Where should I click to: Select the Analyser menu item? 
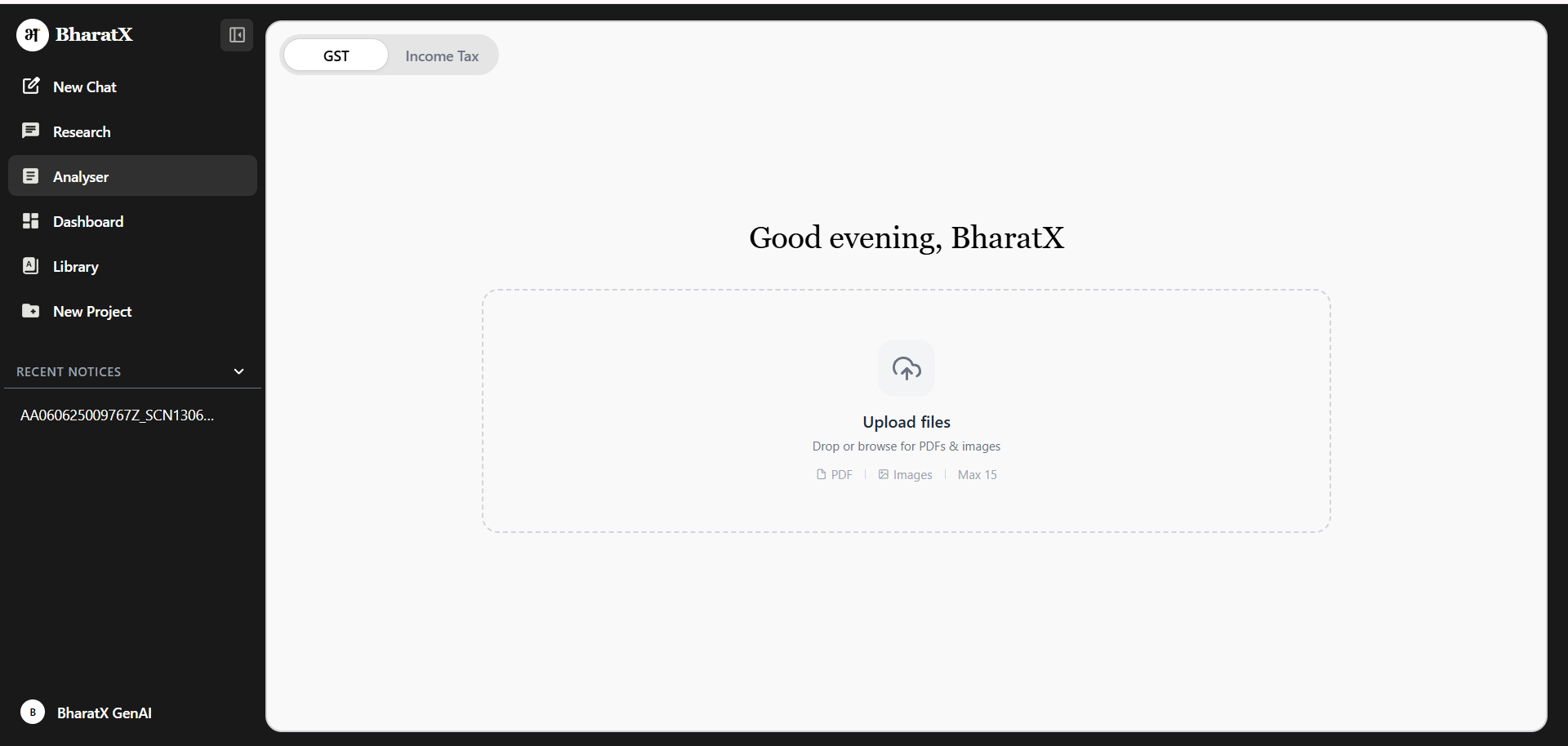tap(132, 175)
